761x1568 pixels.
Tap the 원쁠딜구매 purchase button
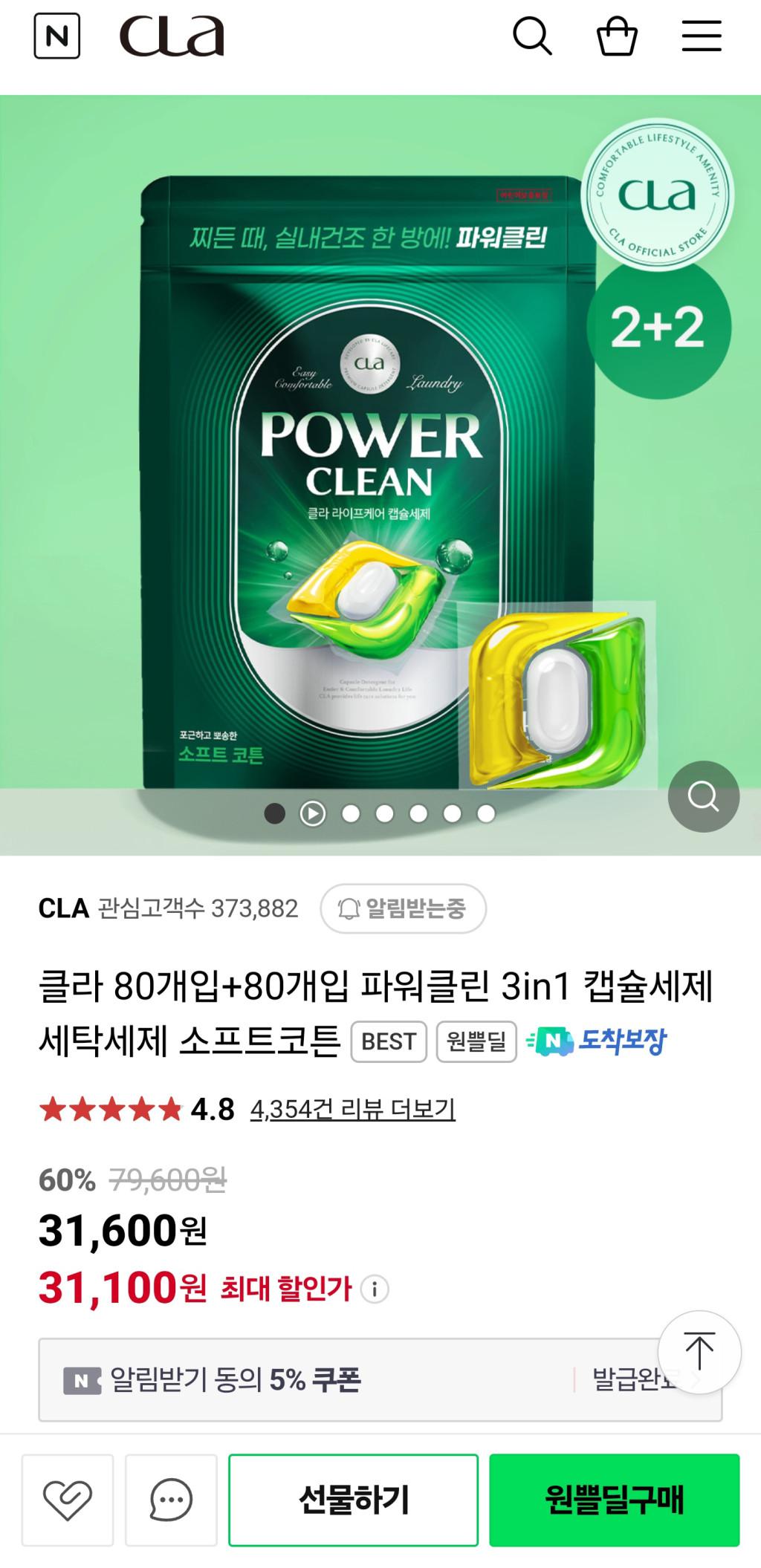[x=615, y=1500]
